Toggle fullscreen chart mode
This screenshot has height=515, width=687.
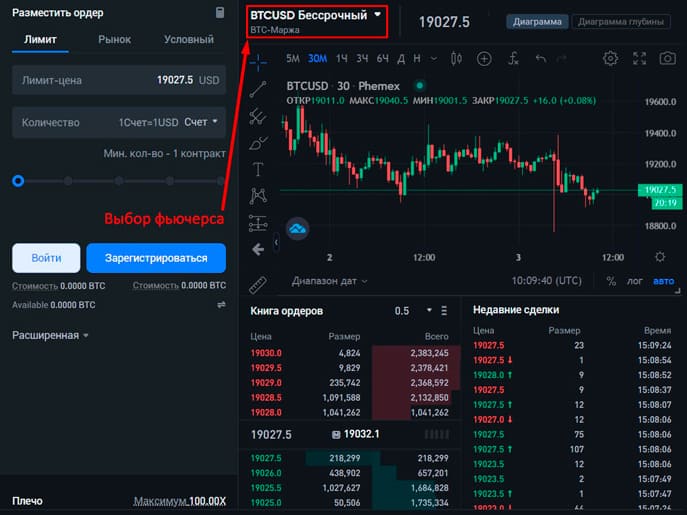tap(640, 58)
